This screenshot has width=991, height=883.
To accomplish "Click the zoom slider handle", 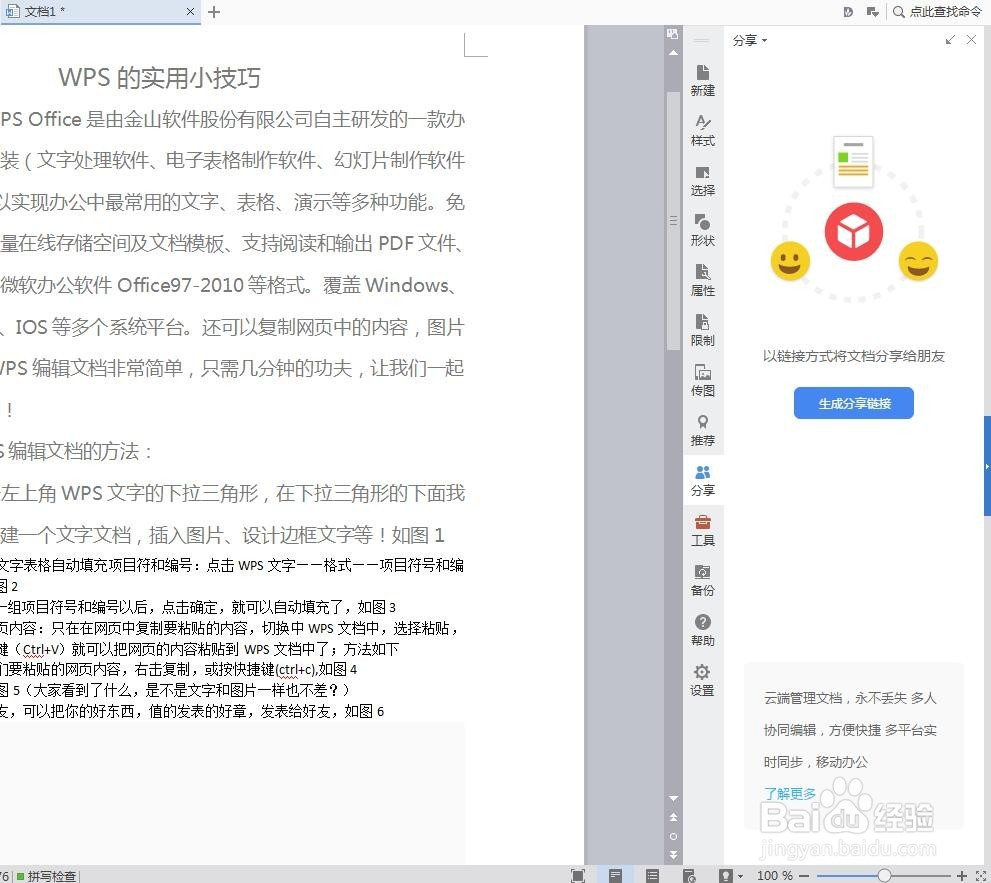I will (884, 875).
